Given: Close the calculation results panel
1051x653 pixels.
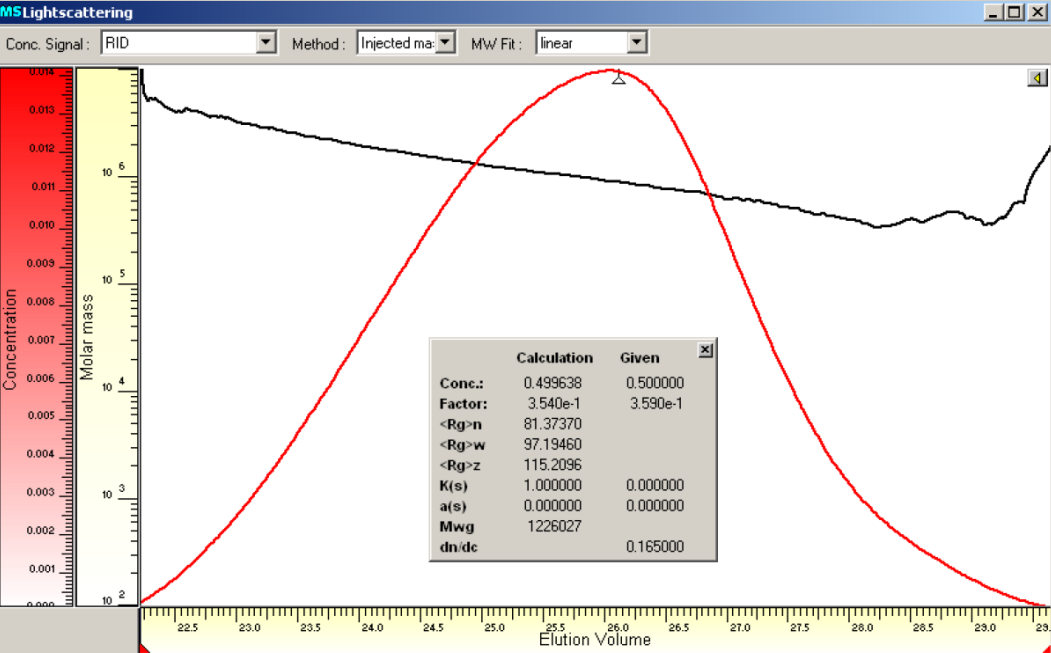Looking at the screenshot, I should [x=705, y=350].
